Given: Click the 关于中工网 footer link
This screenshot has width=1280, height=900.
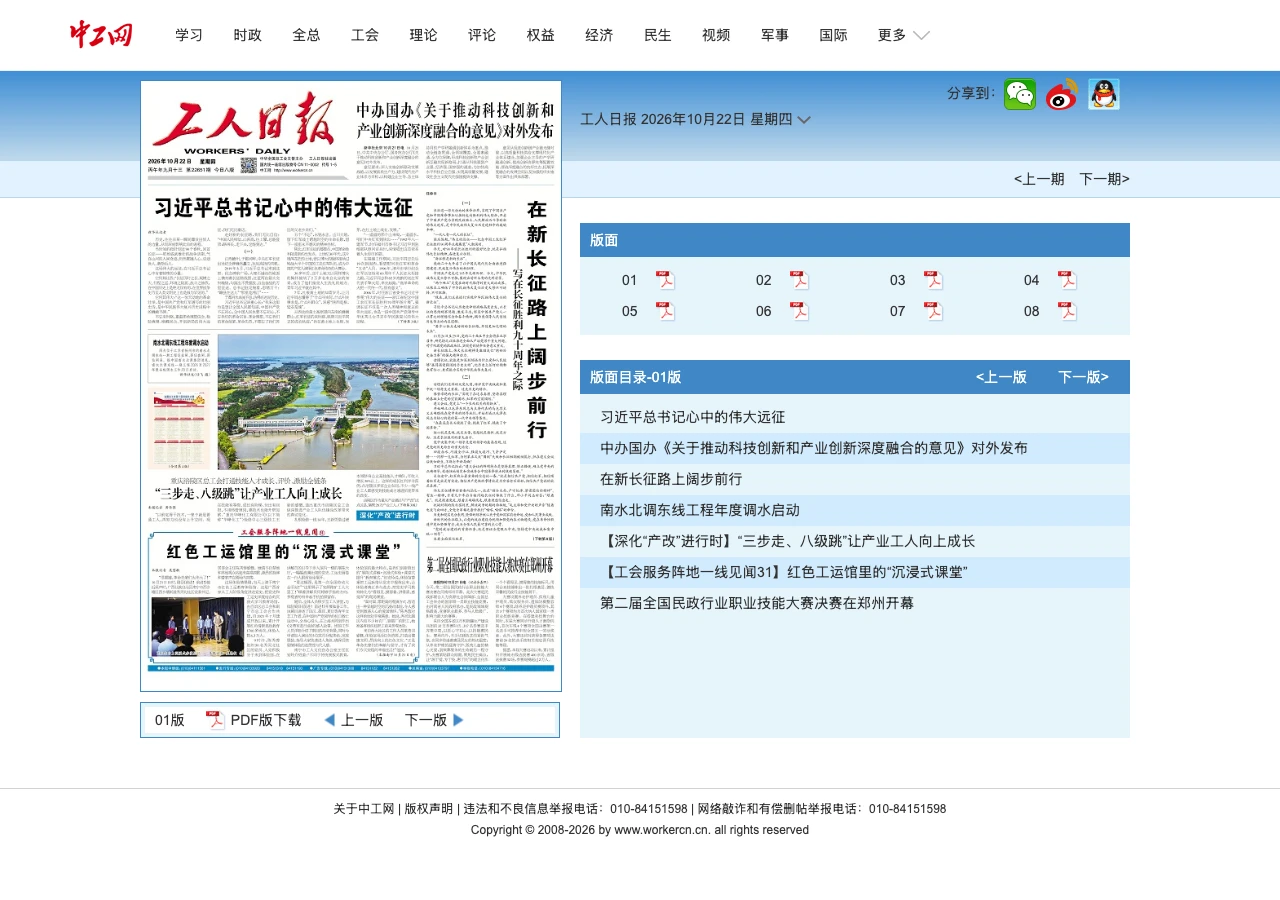Looking at the screenshot, I should pos(364,809).
